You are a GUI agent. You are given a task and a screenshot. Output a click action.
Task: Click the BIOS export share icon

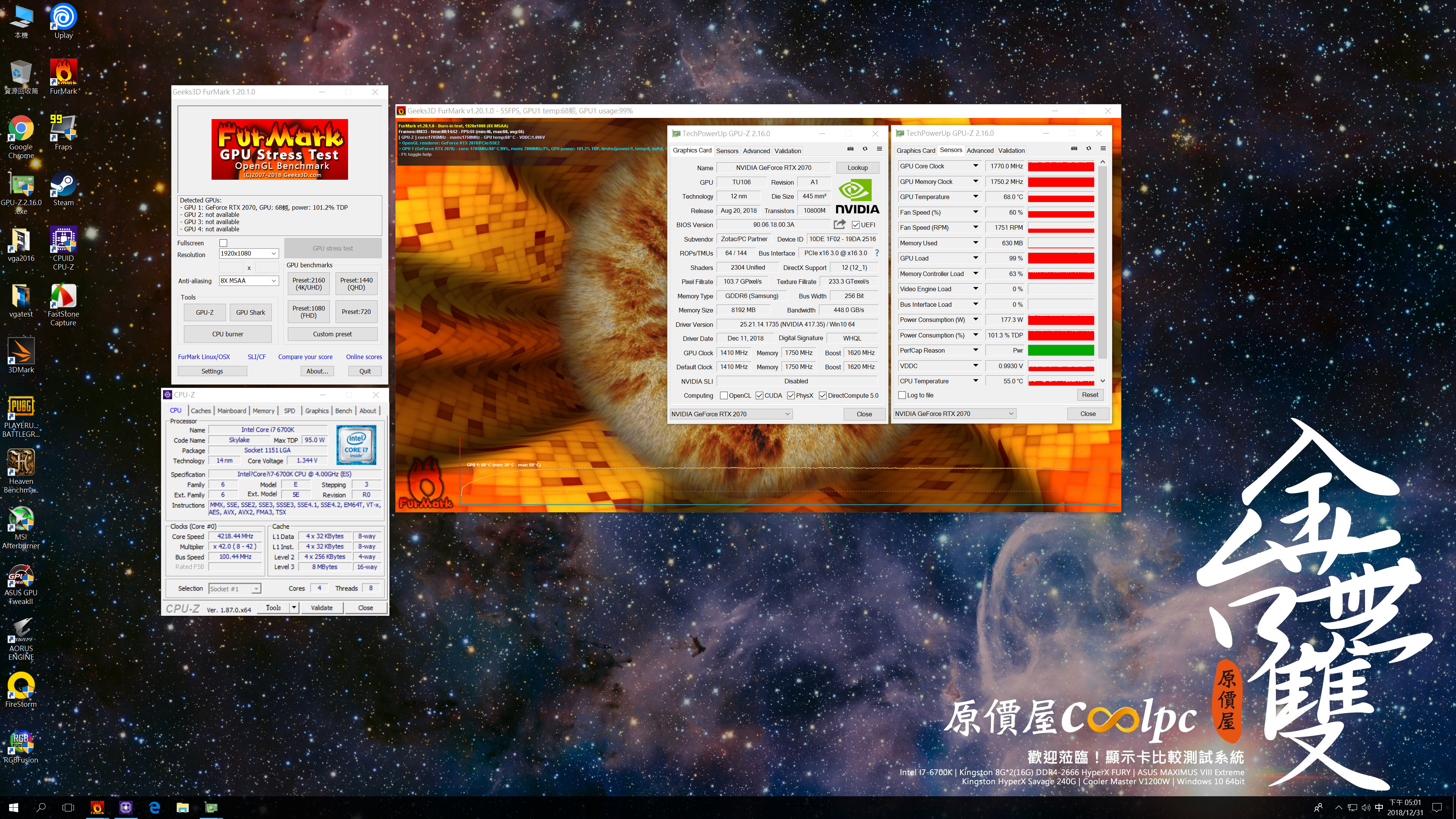(x=839, y=224)
